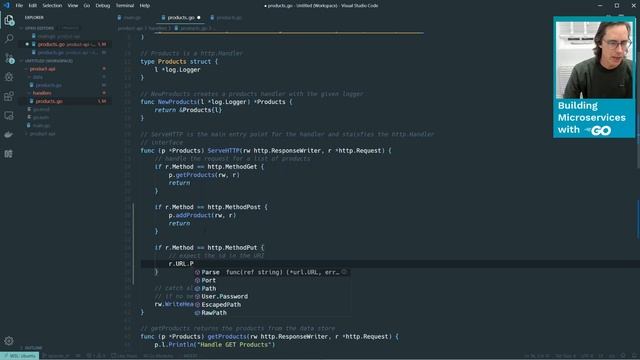Open the Docker view whale icon
The height and width of the screenshot is (360, 640).
point(9,135)
